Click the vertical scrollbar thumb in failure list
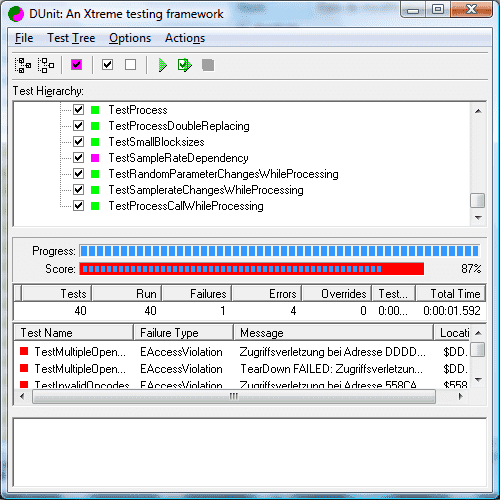The height and width of the screenshot is (500, 500). [x=478, y=349]
